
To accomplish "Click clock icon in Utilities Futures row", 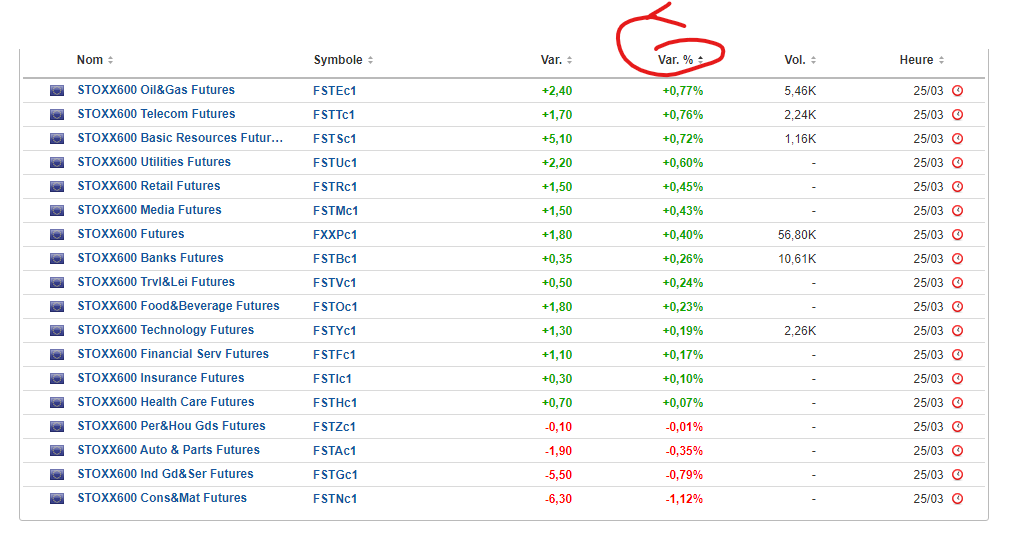I will 957,163.
